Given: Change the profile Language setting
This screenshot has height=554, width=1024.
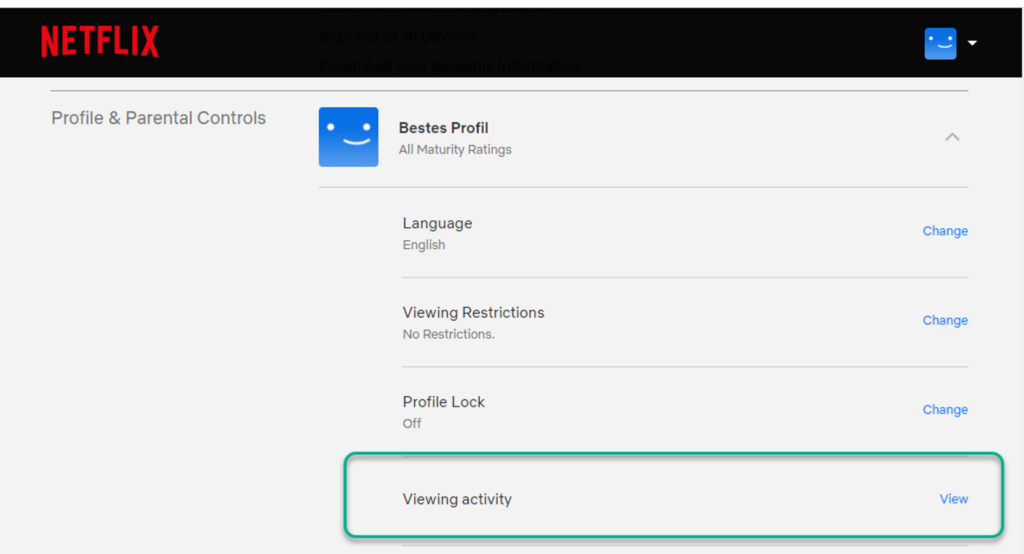Looking at the screenshot, I should (945, 231).
